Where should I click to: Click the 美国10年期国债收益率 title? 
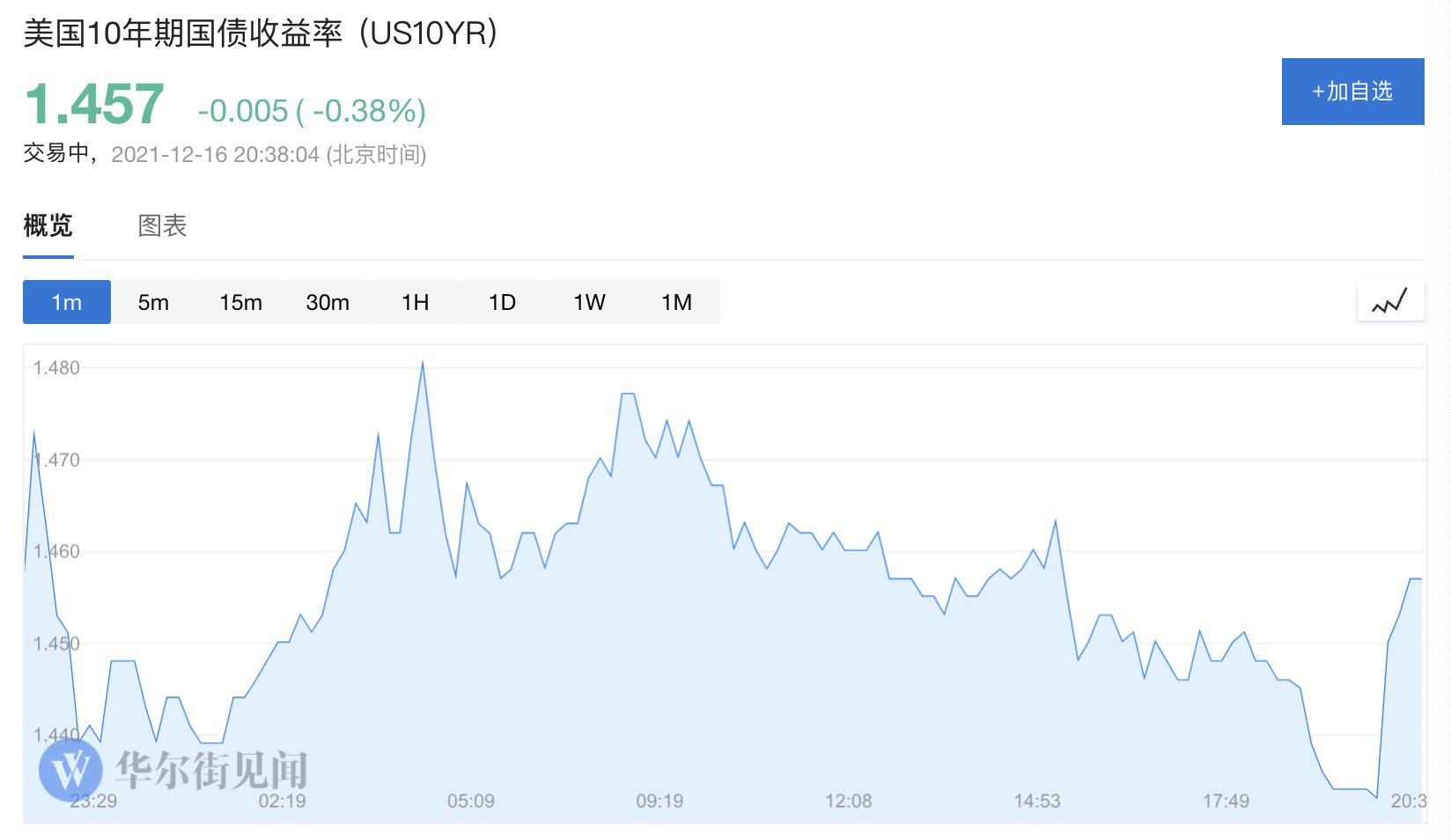tap(182, 33)
